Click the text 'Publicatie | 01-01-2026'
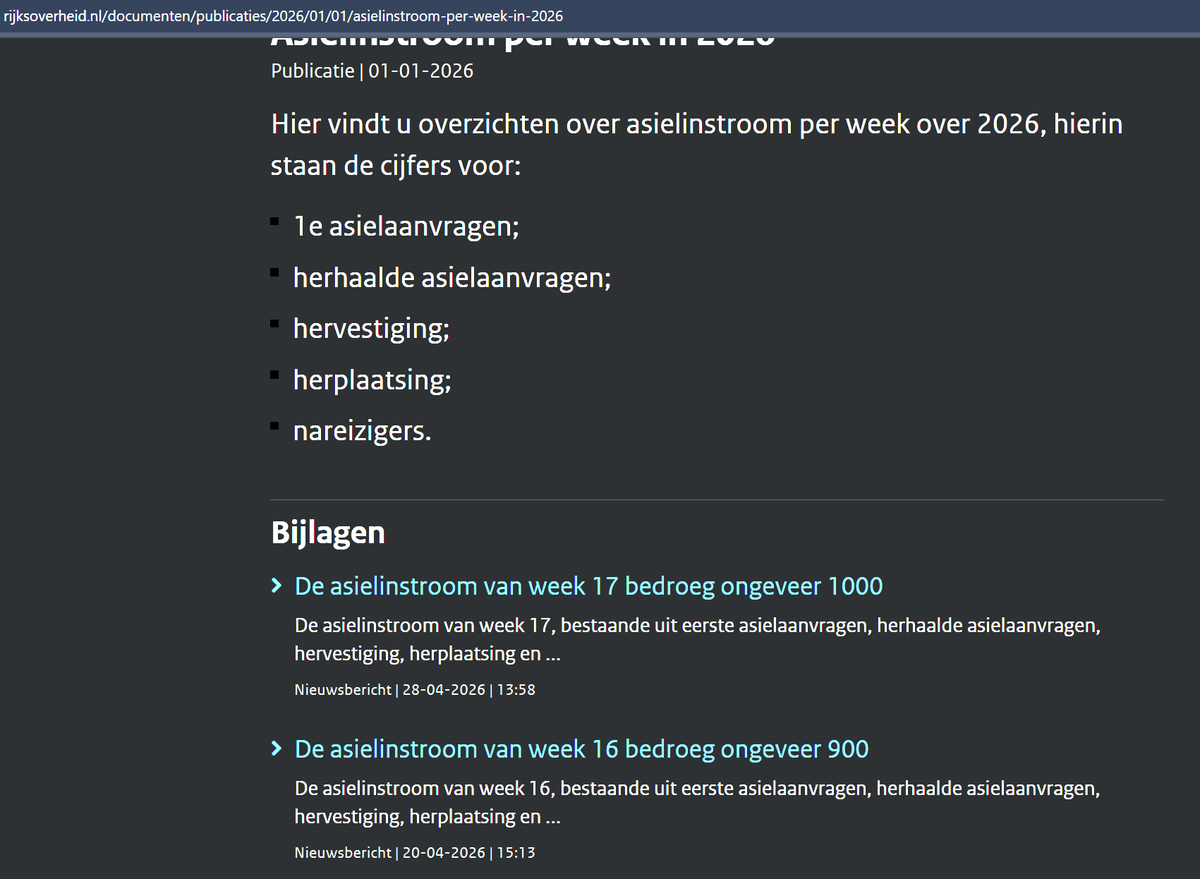Viewport: 1200px width, 879px height. click(372, 71)
